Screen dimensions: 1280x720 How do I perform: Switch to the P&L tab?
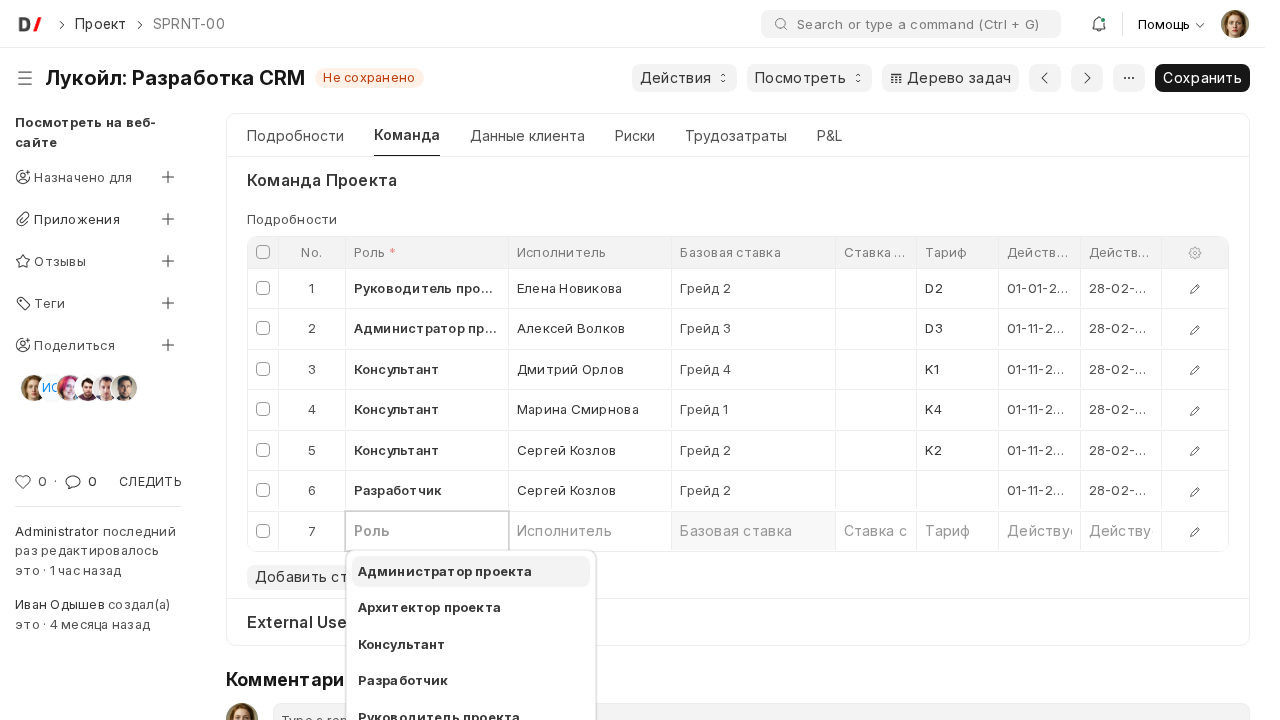(829, 136)
